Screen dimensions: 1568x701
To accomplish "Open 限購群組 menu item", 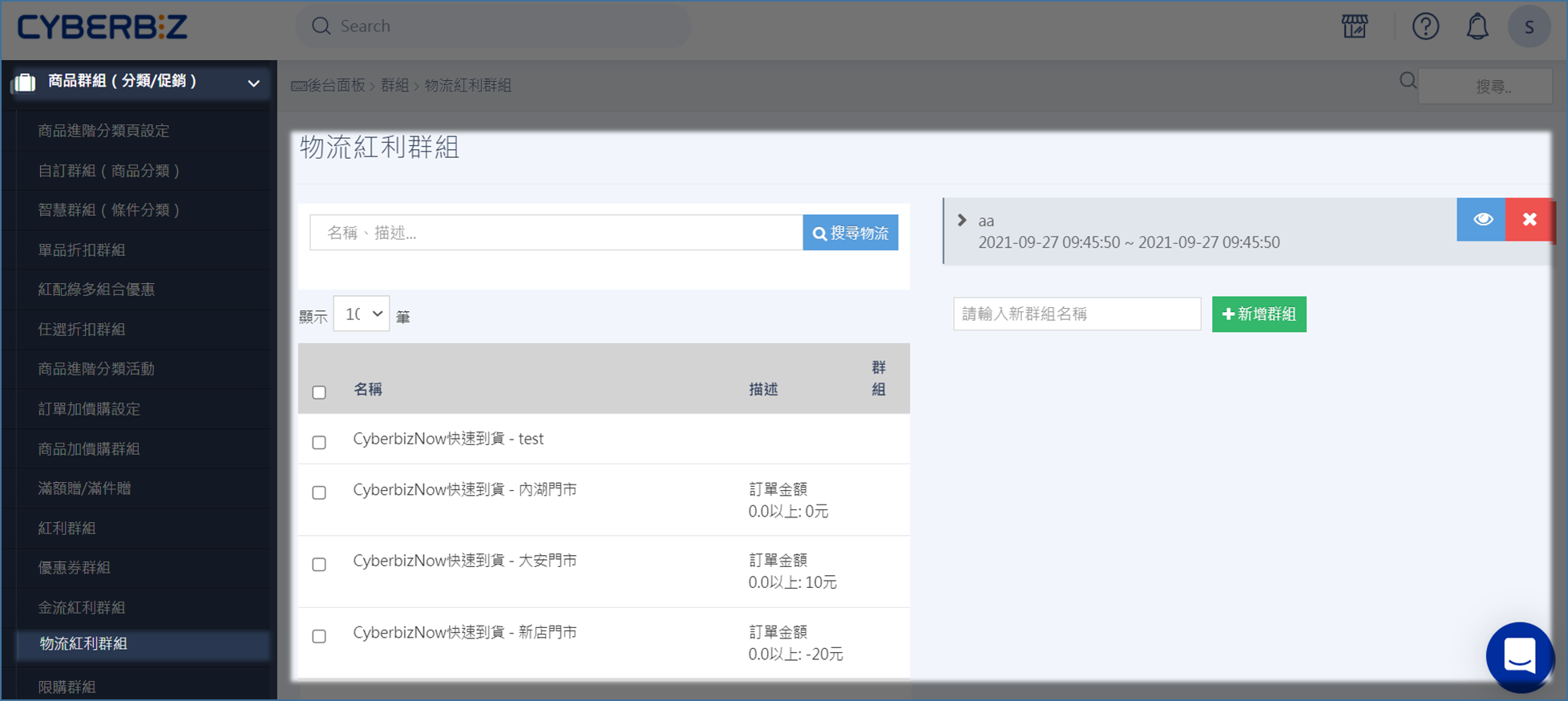I will [67, 686].
